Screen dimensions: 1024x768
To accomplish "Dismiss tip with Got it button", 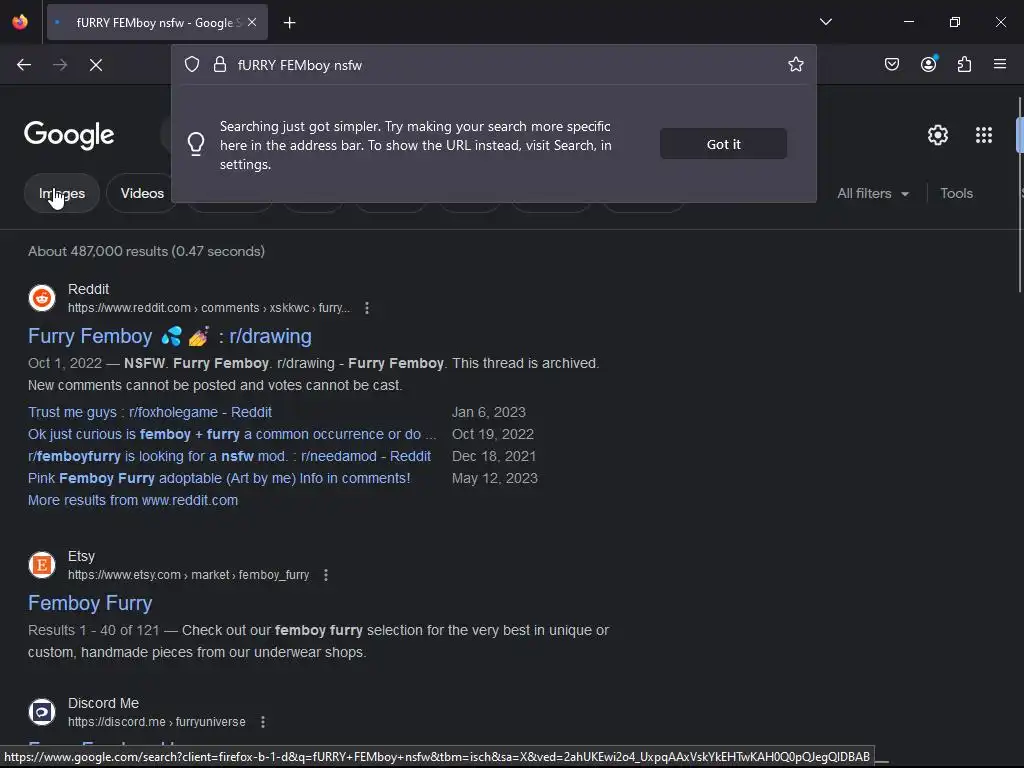I will point(724,144).
